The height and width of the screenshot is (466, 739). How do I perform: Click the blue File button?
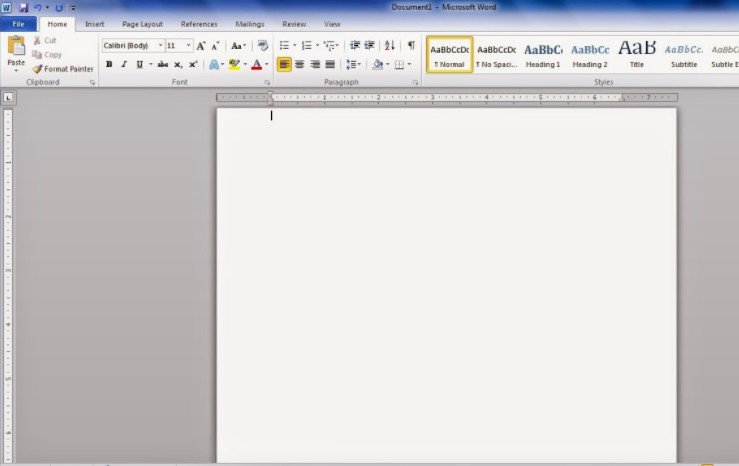click(18, 23)
